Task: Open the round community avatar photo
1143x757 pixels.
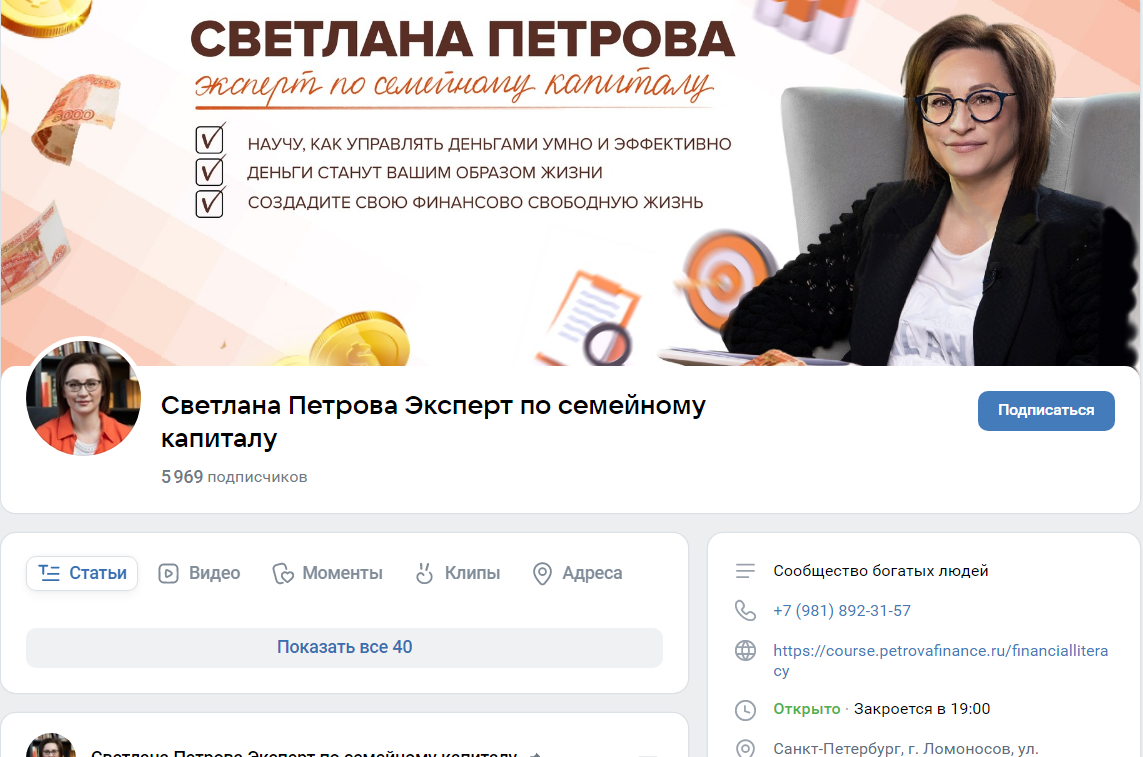Action: 83,398
